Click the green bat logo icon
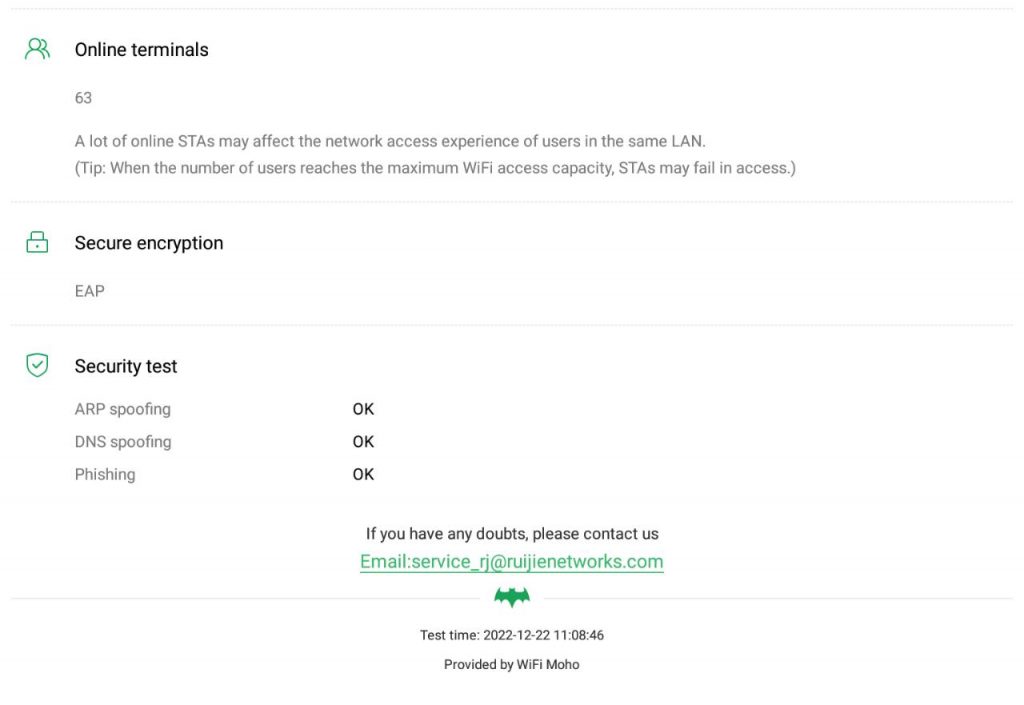This screenshot has width=1024, height=705. click(x=512, y=598)
